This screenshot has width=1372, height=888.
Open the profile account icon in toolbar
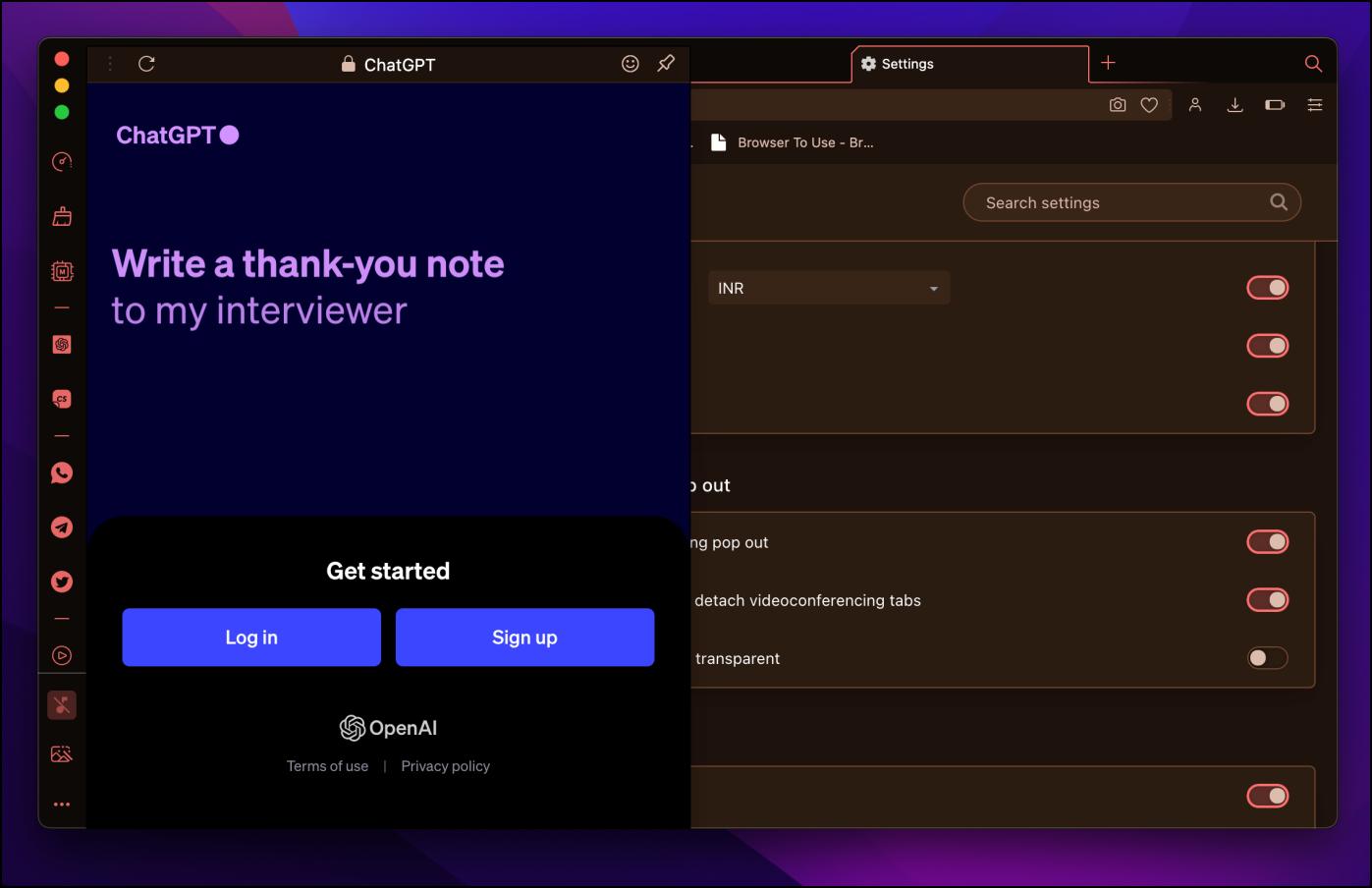tap(1195, 105)
